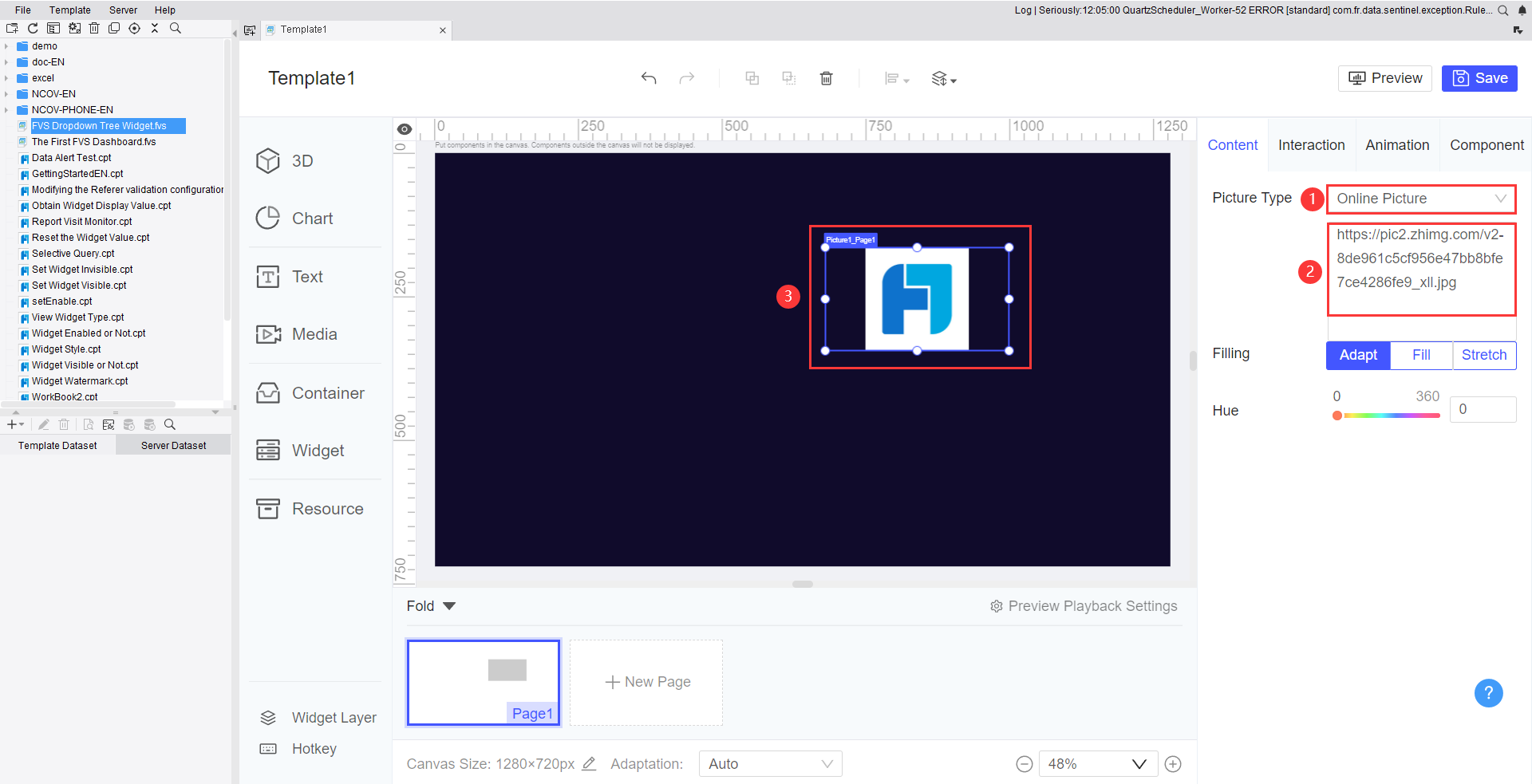Open the Text component category

(290, 277)
